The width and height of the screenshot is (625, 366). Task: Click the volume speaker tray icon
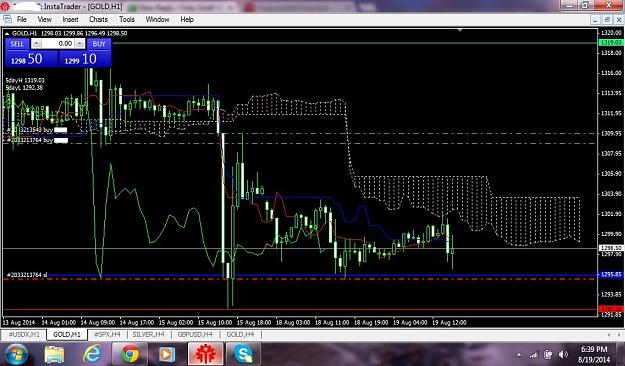pos(563,354)
